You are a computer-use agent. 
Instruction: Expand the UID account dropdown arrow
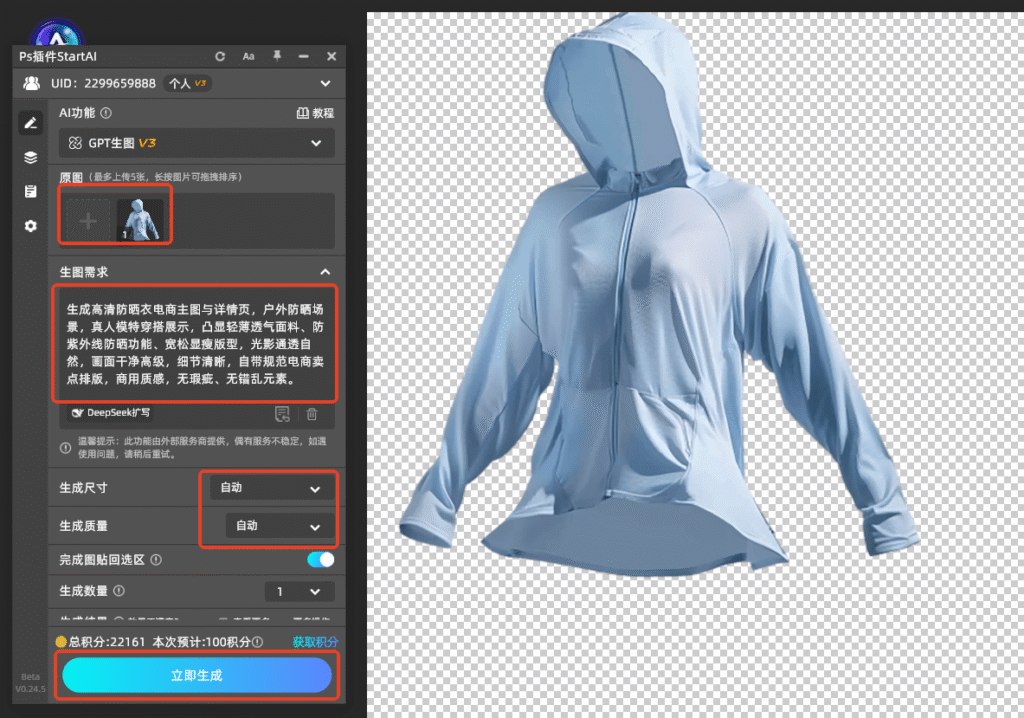coord(325,84)
